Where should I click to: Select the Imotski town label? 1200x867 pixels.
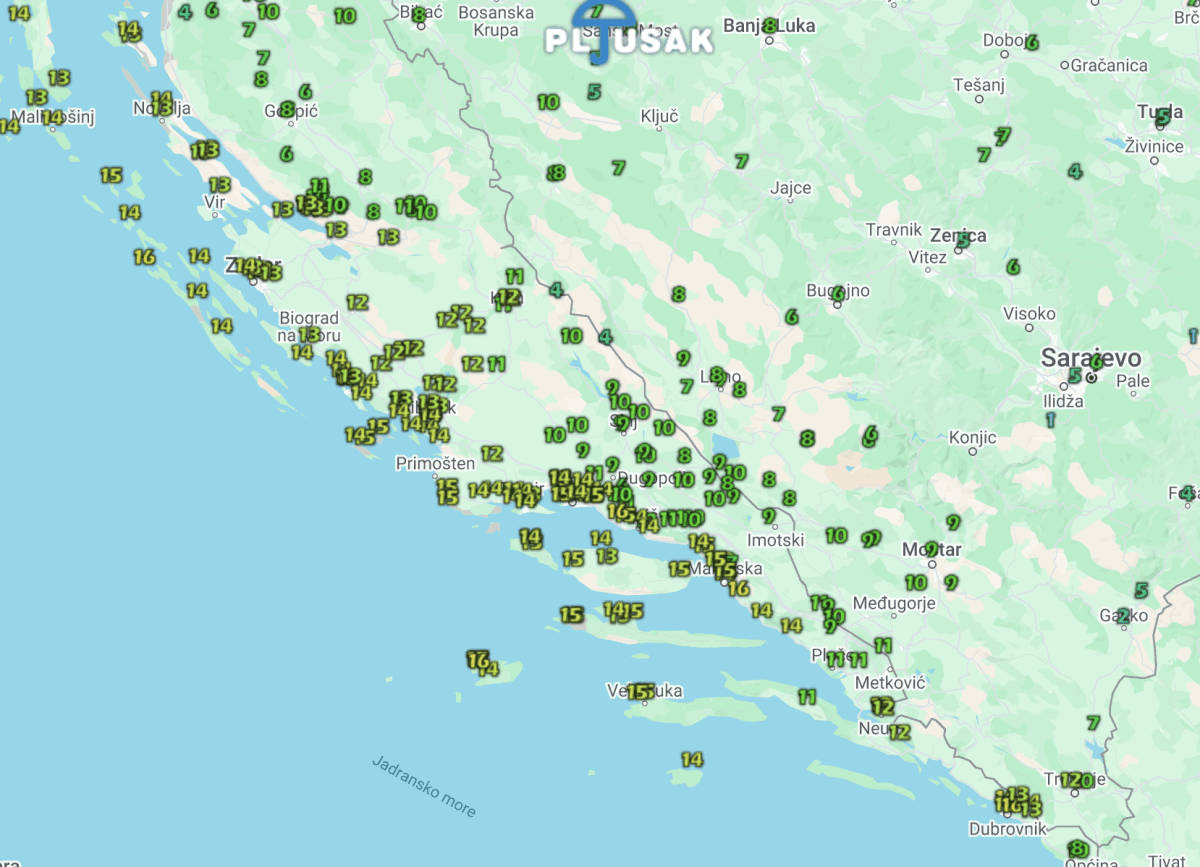[x=776, y=540]
